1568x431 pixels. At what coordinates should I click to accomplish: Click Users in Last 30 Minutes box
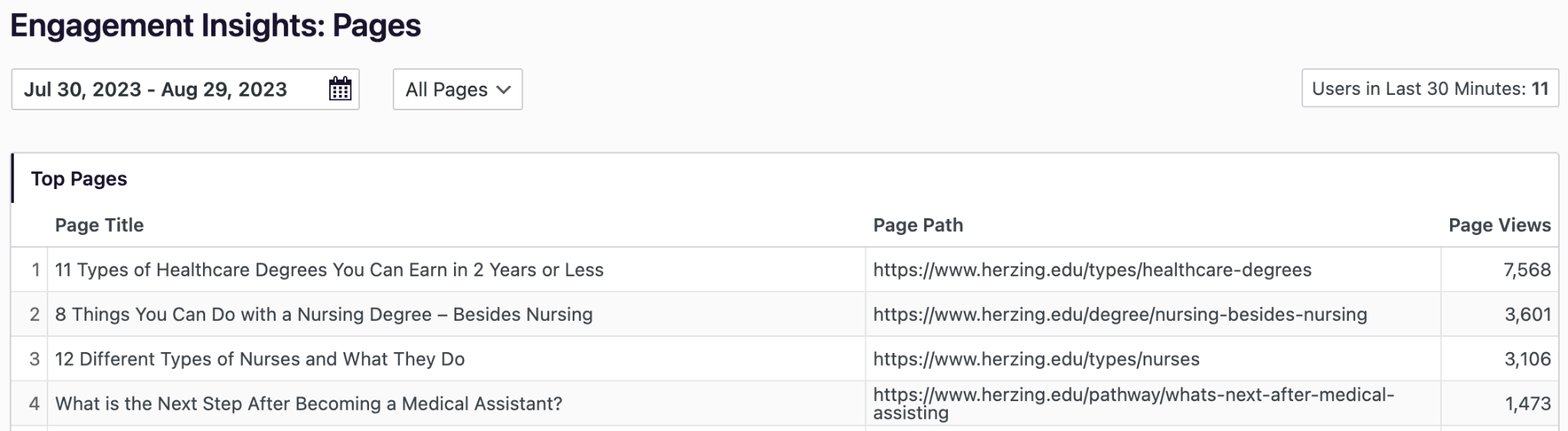click(x=1429, y=89)
